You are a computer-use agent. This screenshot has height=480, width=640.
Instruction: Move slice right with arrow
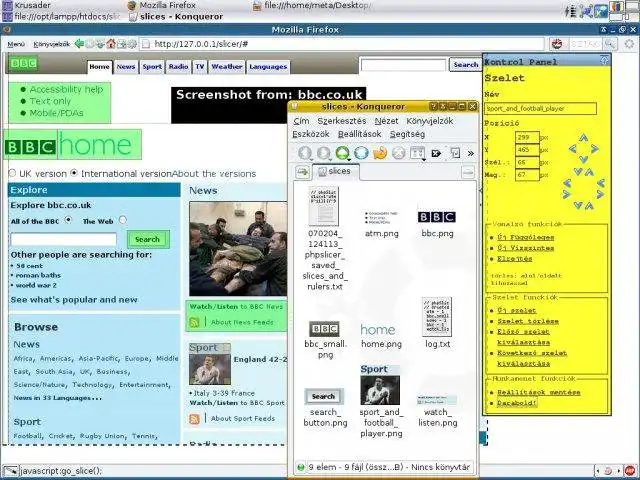[x=595, y=149]
